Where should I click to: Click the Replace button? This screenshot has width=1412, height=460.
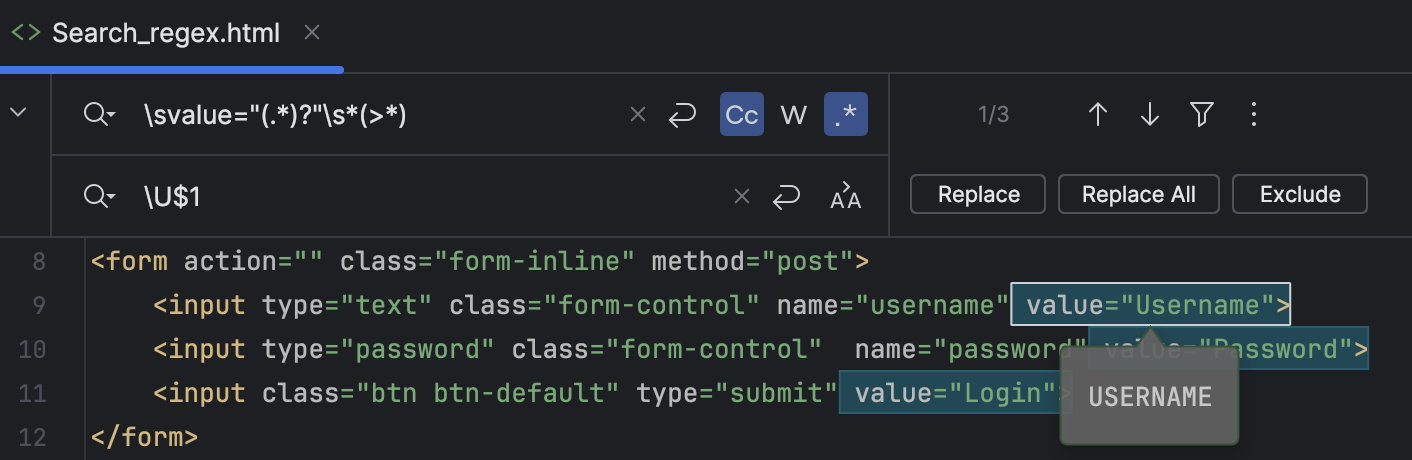click(x=978, y=194)
